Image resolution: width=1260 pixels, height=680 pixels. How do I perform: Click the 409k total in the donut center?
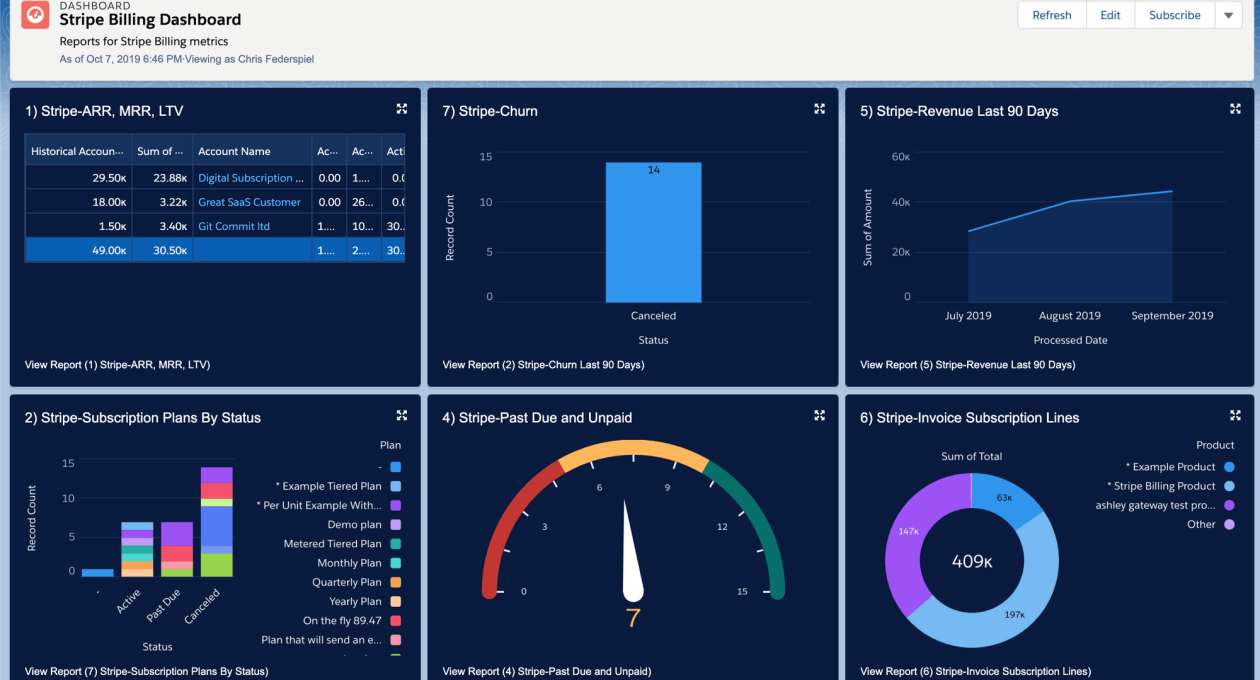pyautogui.click(x=971, y=562)
